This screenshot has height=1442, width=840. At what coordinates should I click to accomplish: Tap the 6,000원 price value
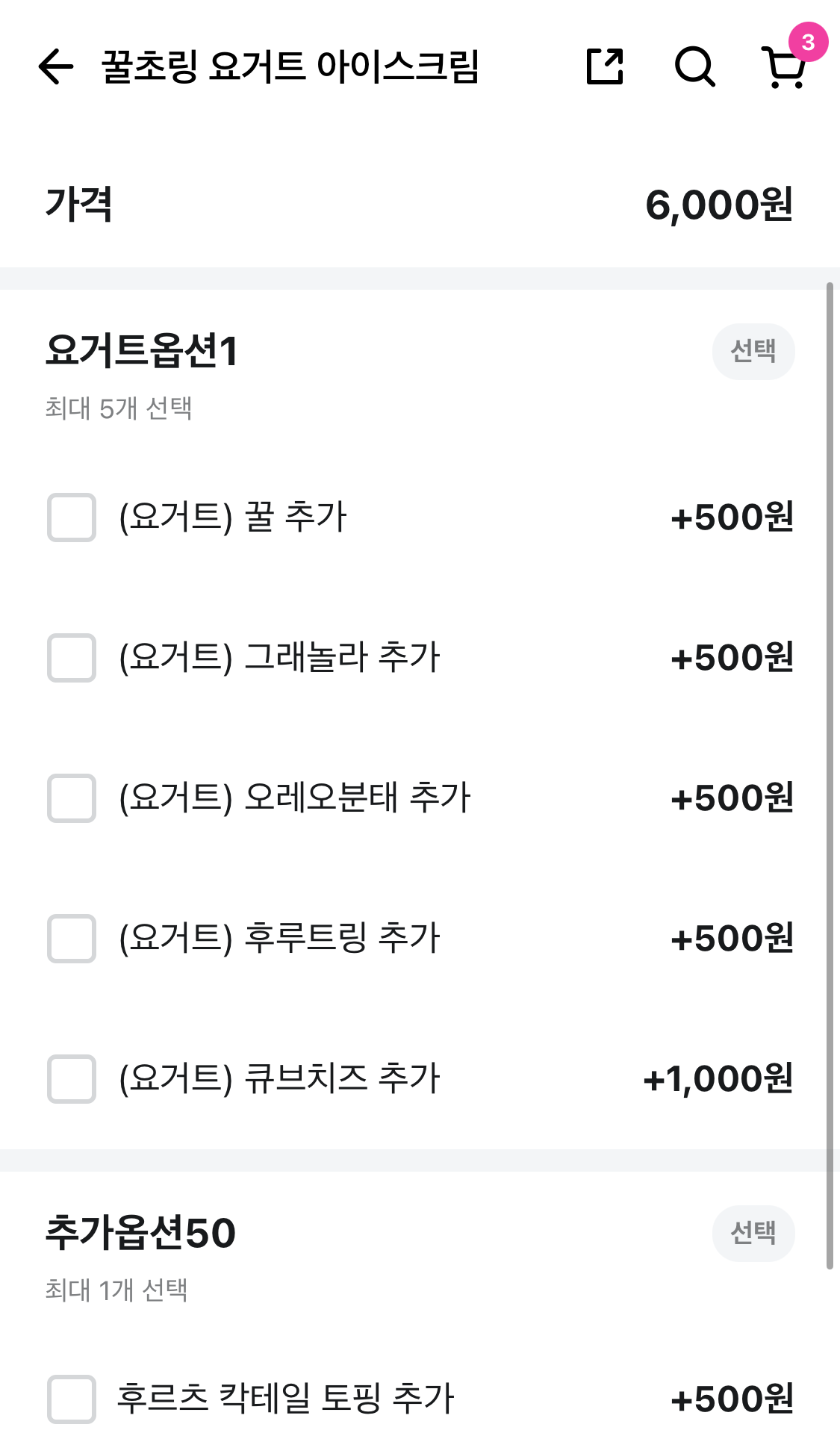click(x=718, y=205)
